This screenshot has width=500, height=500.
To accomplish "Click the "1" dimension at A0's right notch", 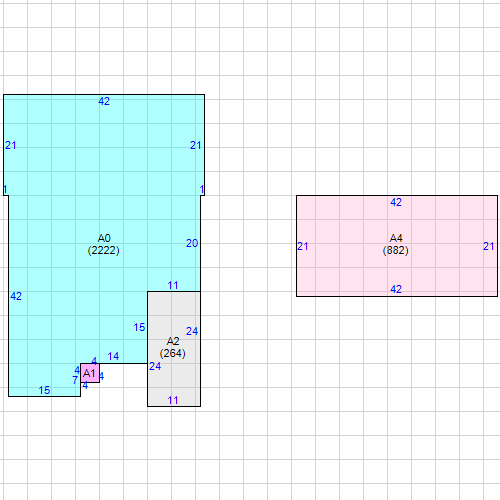I will pyautogui.click(x=202, y=190).
